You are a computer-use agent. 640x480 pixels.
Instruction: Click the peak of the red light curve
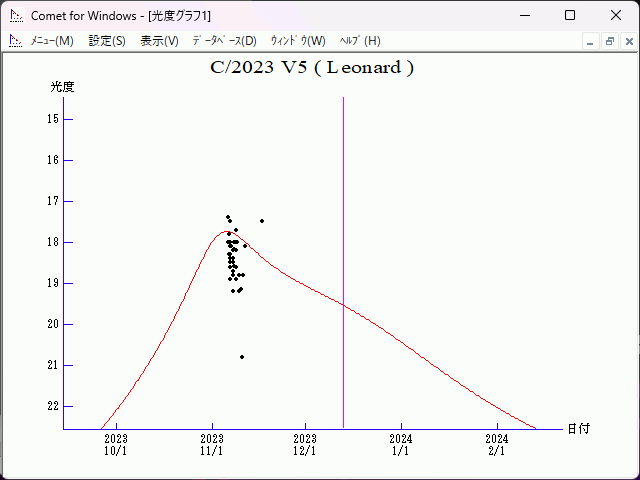226,232
